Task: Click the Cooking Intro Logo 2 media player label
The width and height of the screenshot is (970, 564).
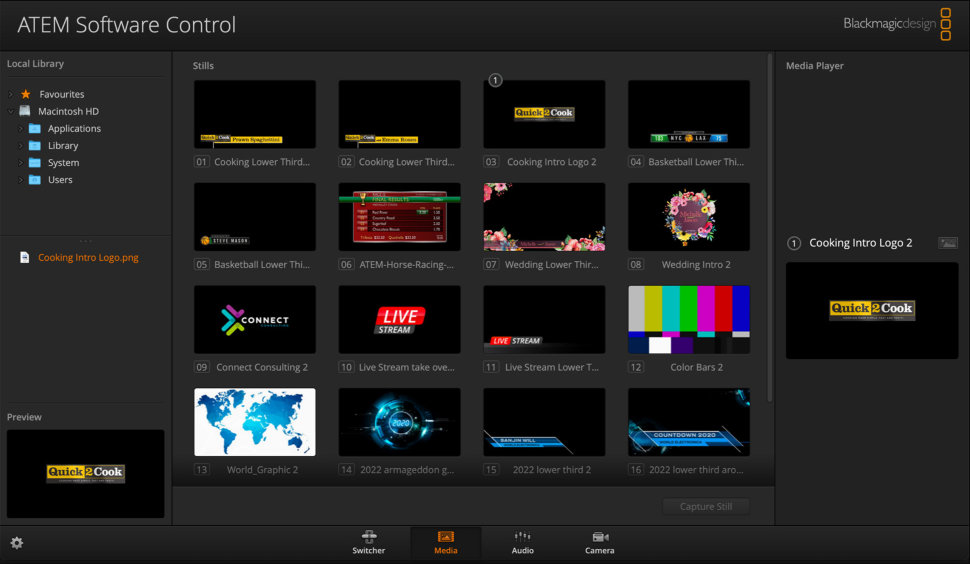Action: (861, 243)
